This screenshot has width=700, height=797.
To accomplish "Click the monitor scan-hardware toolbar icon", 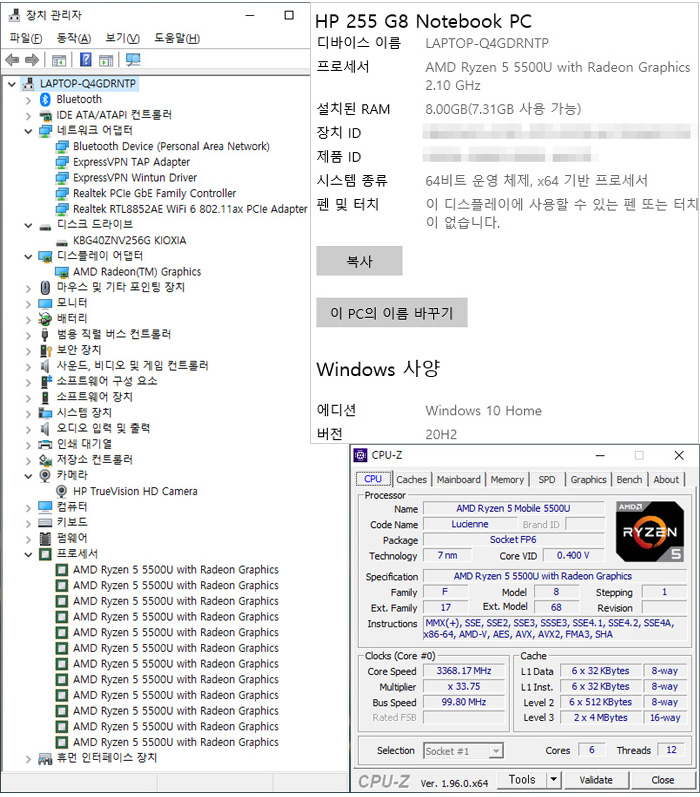I will pos(133,60).
